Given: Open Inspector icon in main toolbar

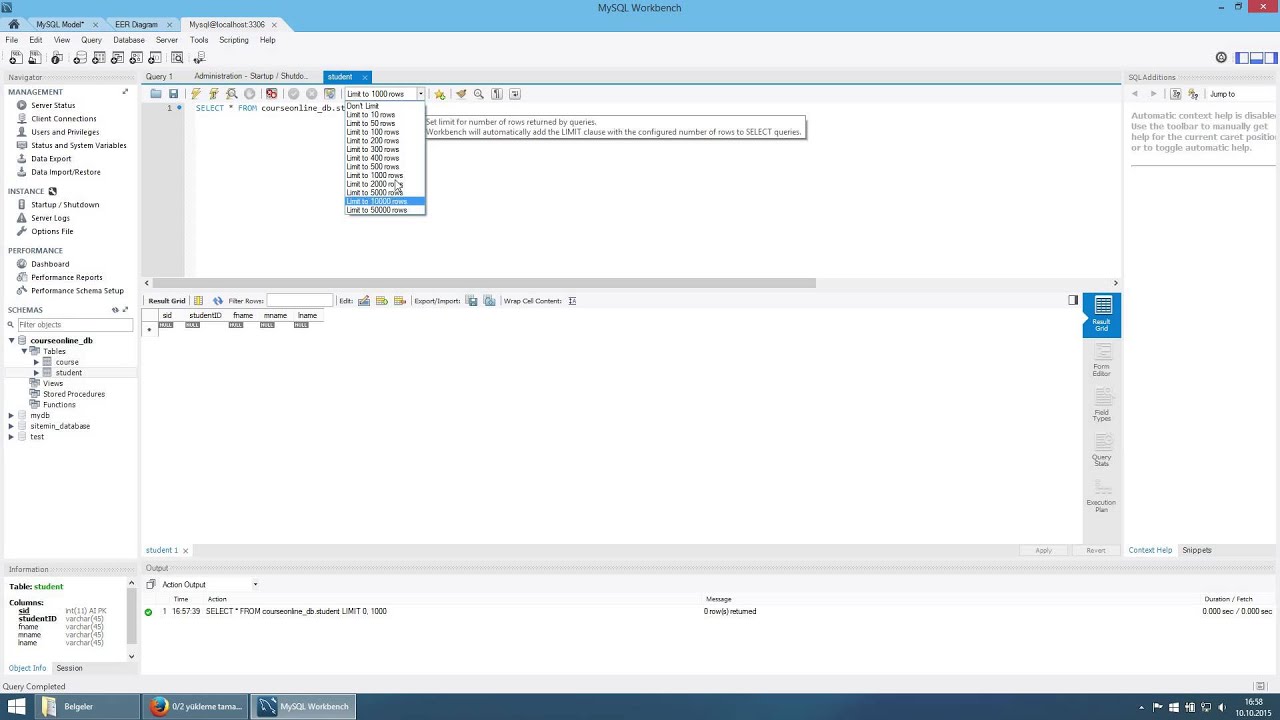Looking at the screenshot, I should coord(57,58).
